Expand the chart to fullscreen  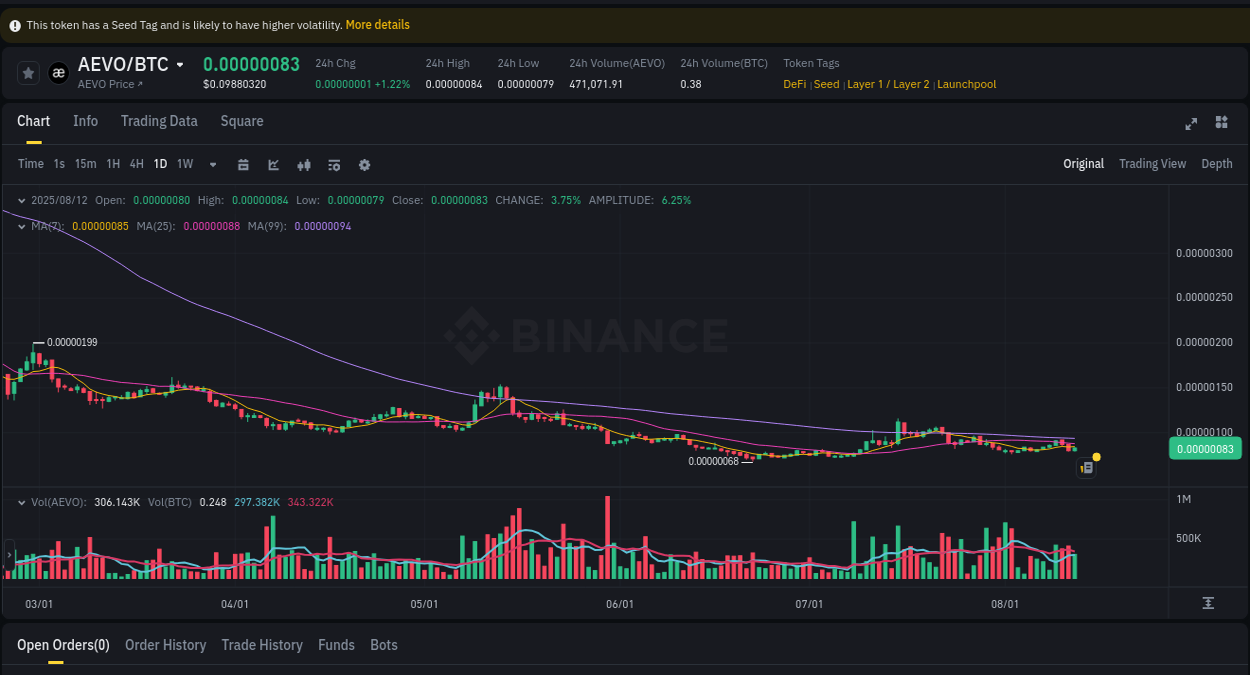click(x=1191, y=123)
